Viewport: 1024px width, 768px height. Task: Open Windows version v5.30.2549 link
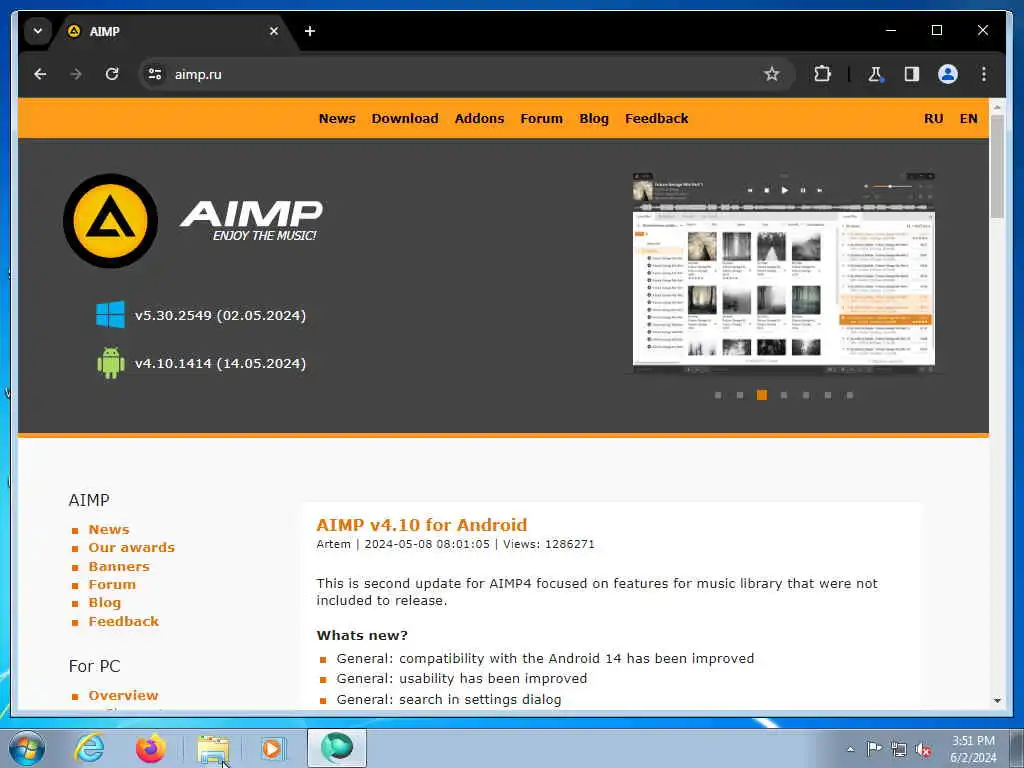click(x=220, y=315)
